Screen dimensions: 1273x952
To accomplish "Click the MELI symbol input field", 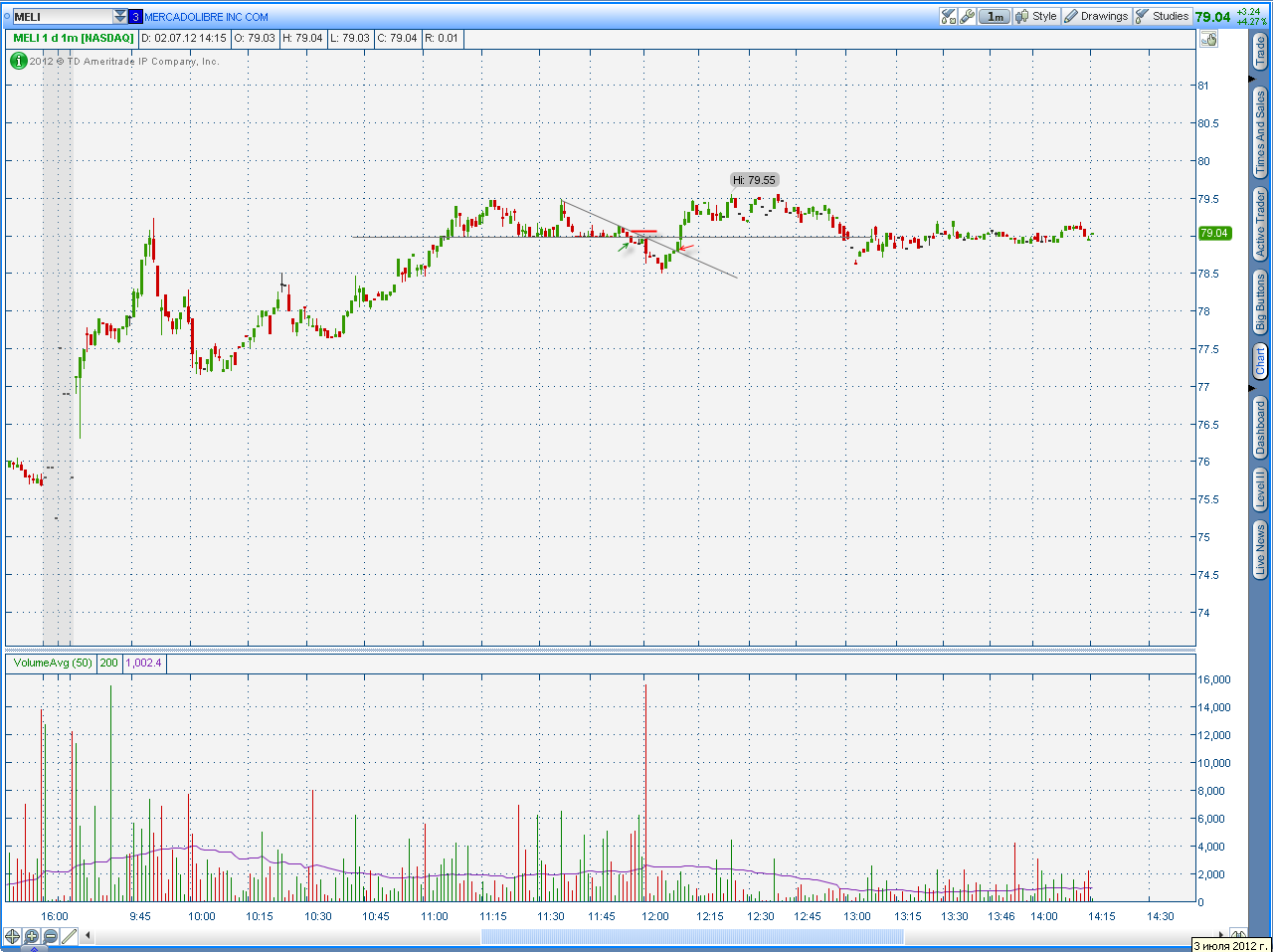I will 62,17.
